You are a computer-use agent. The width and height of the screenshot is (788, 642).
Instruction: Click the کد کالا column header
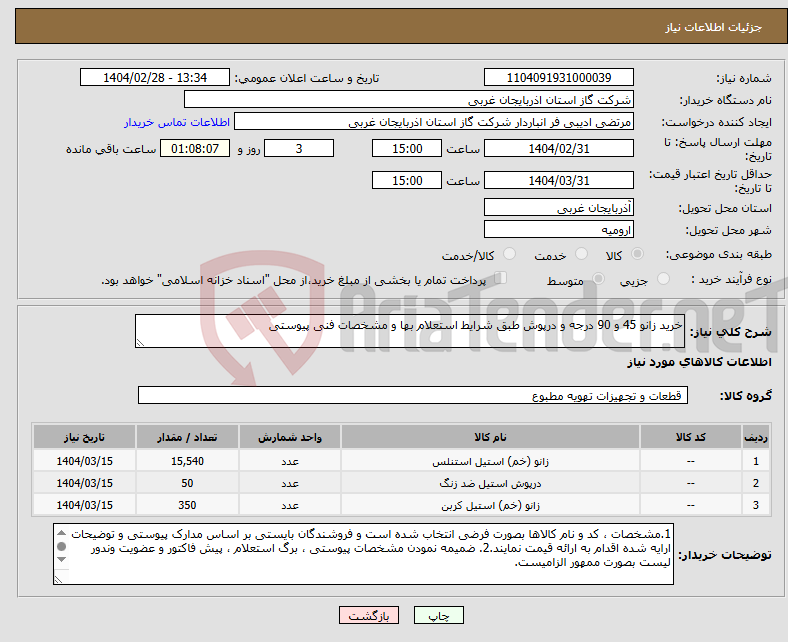pyautogui.click(x=691, y=437)
